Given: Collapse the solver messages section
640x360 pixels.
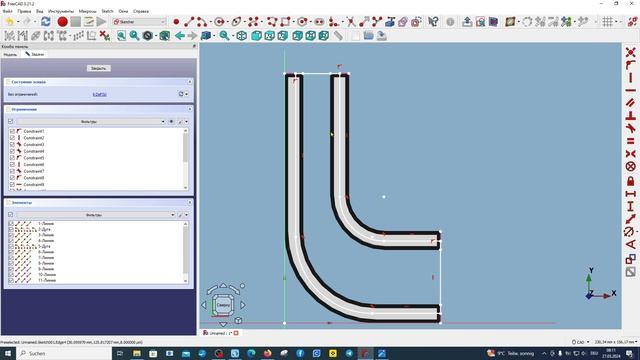Looking at the screenshot, I should tap(189, 82).
